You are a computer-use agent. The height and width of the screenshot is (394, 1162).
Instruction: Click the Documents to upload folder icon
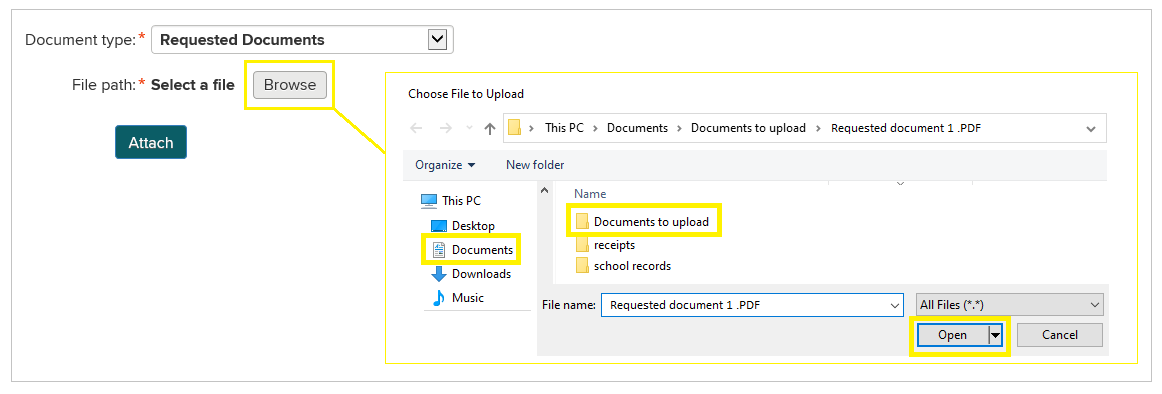[582, 221]
